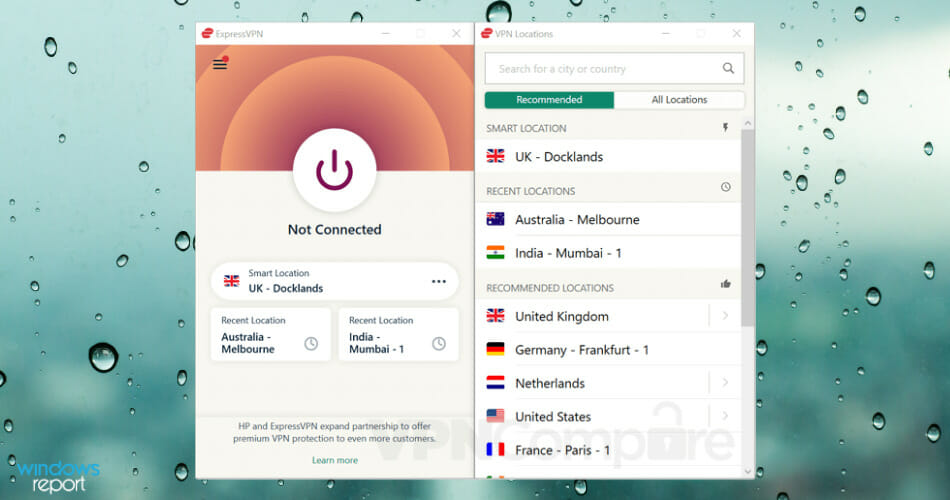Screen dimensions: 950x500
Task: Select UK - Docklands in the locations list
Action: tap(608, 156)
